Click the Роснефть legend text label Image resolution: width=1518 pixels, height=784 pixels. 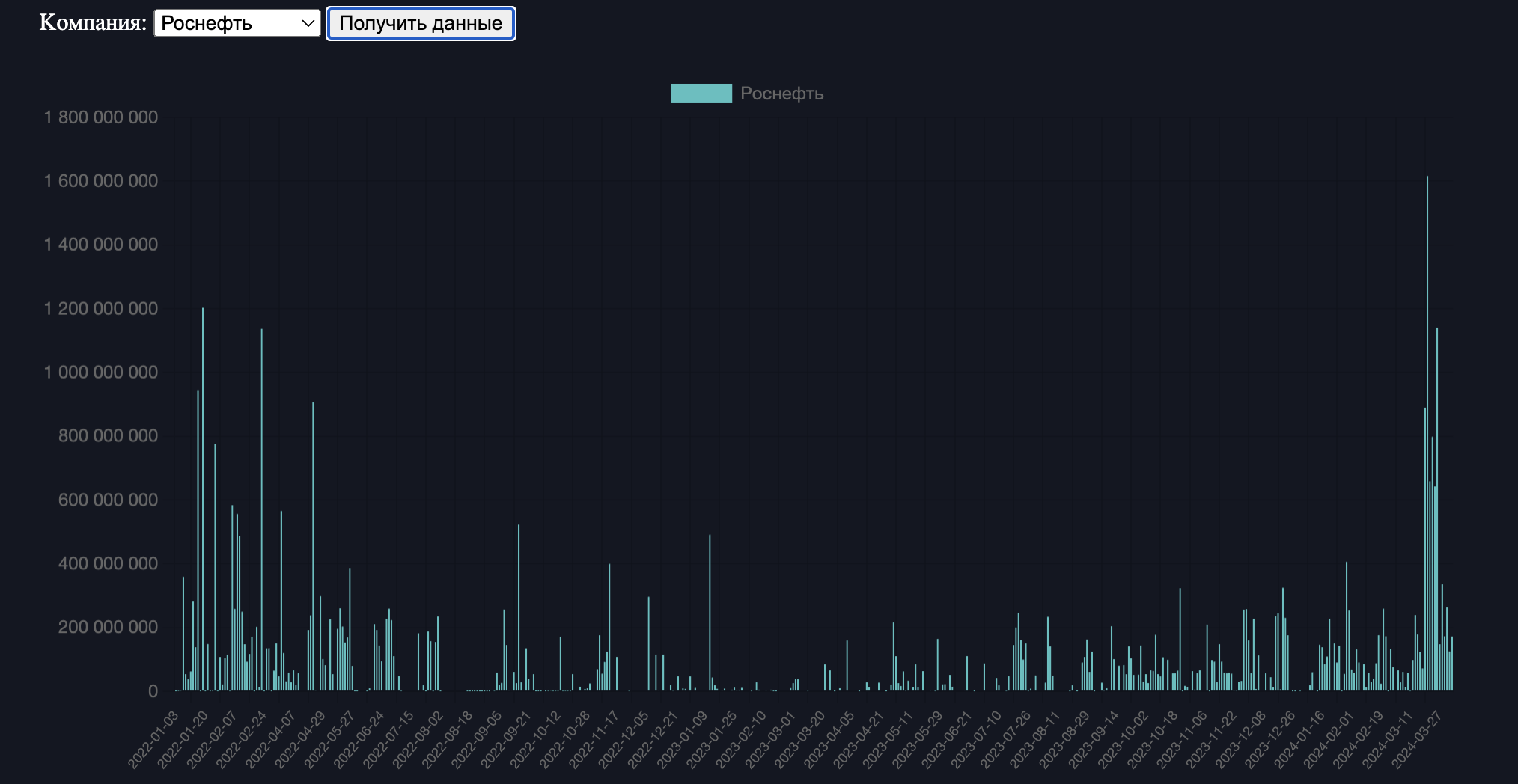click(781, 94)
